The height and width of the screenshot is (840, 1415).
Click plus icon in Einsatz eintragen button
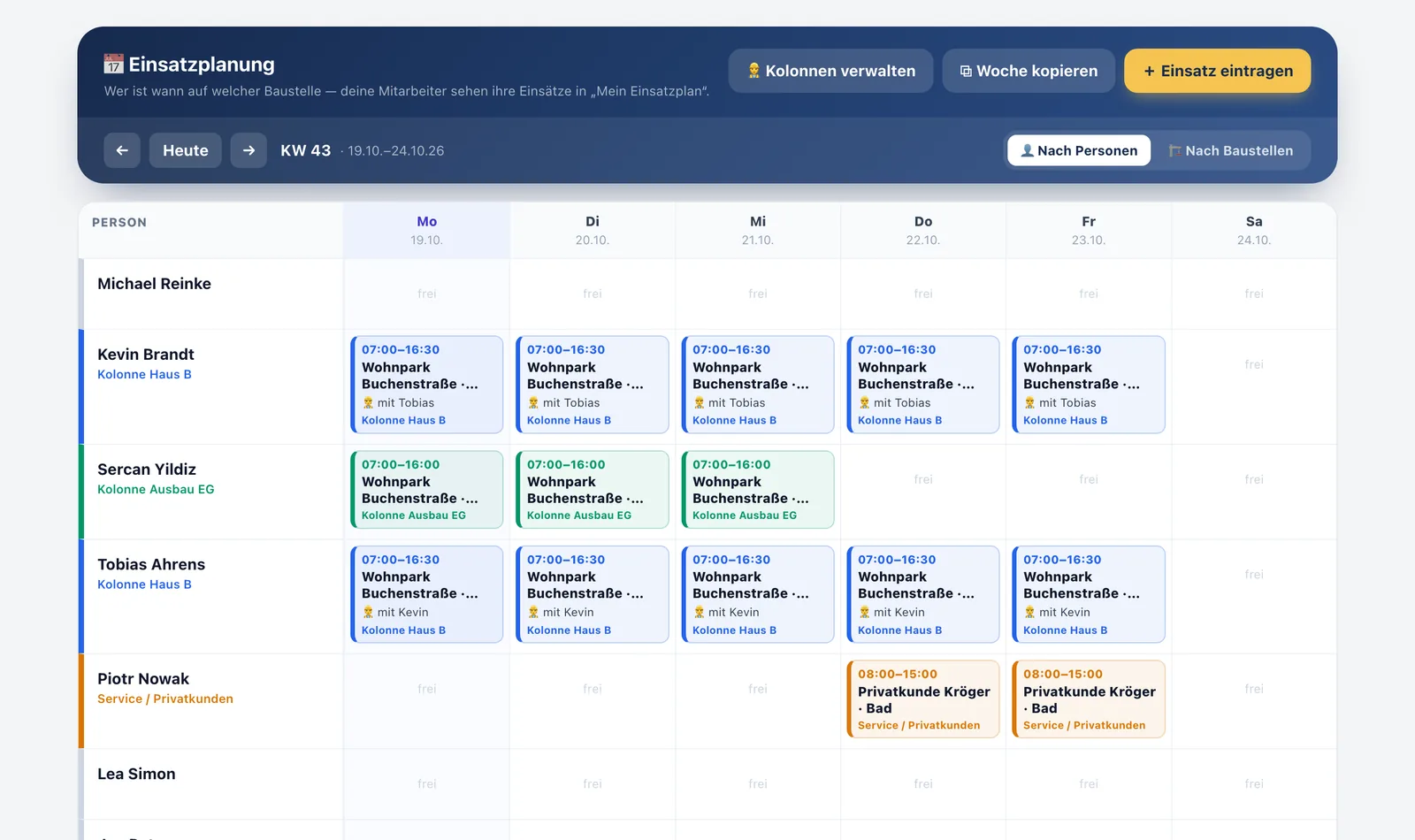pyautogui.click(x=1149, y=71)
